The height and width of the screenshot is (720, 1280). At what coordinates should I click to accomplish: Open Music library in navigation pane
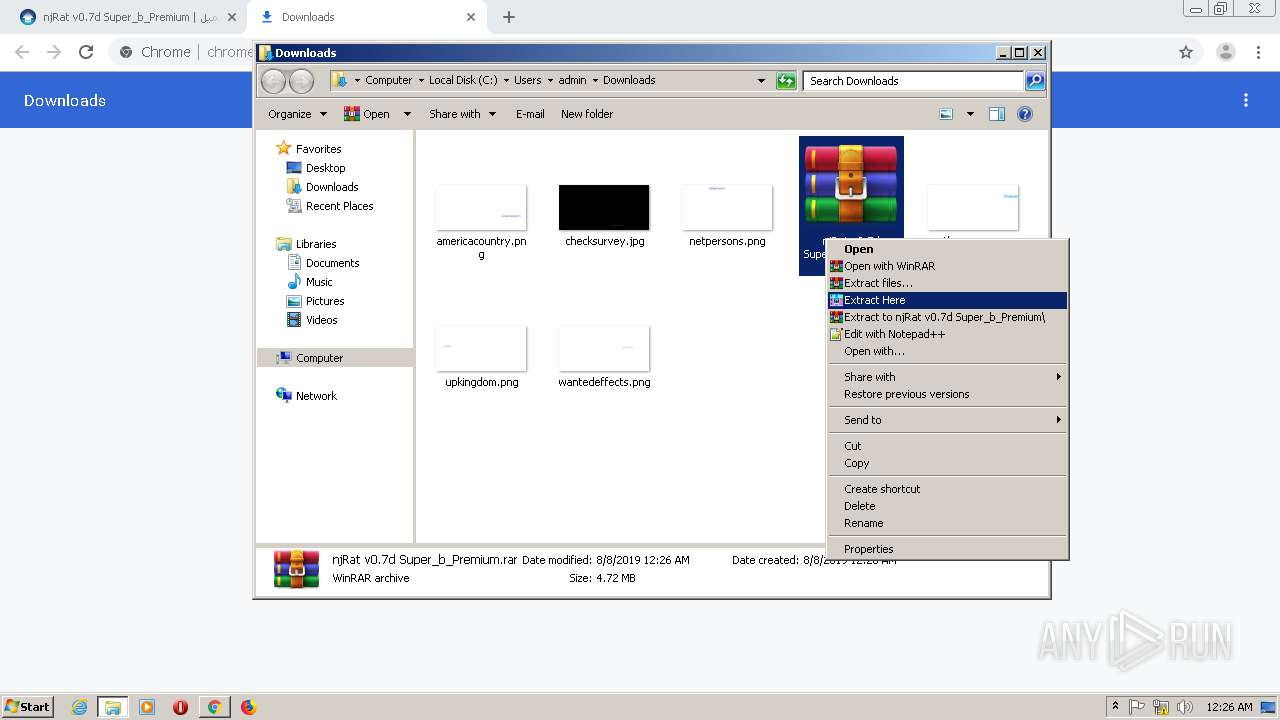click(310, 282)
